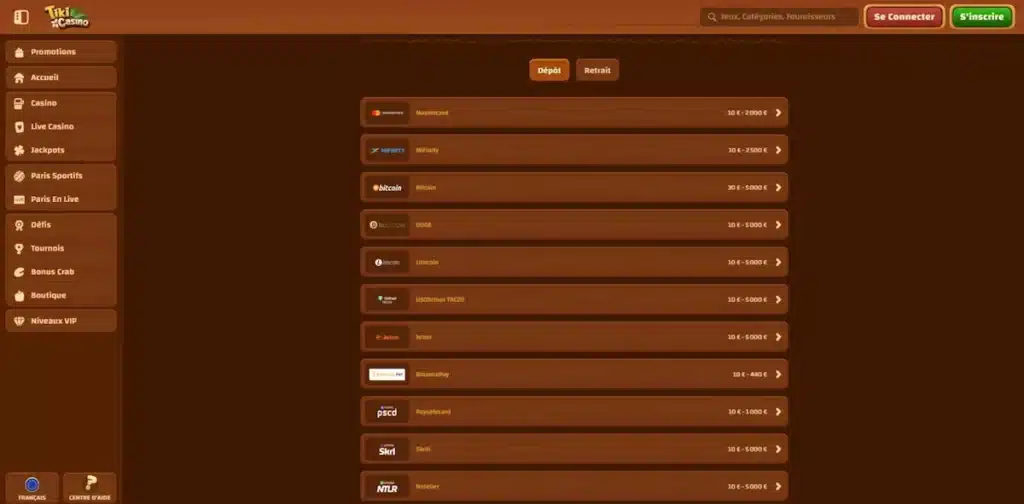Click the Skrill payment label
This screenshot has width=1024, height=504.
tap(423, 449)
